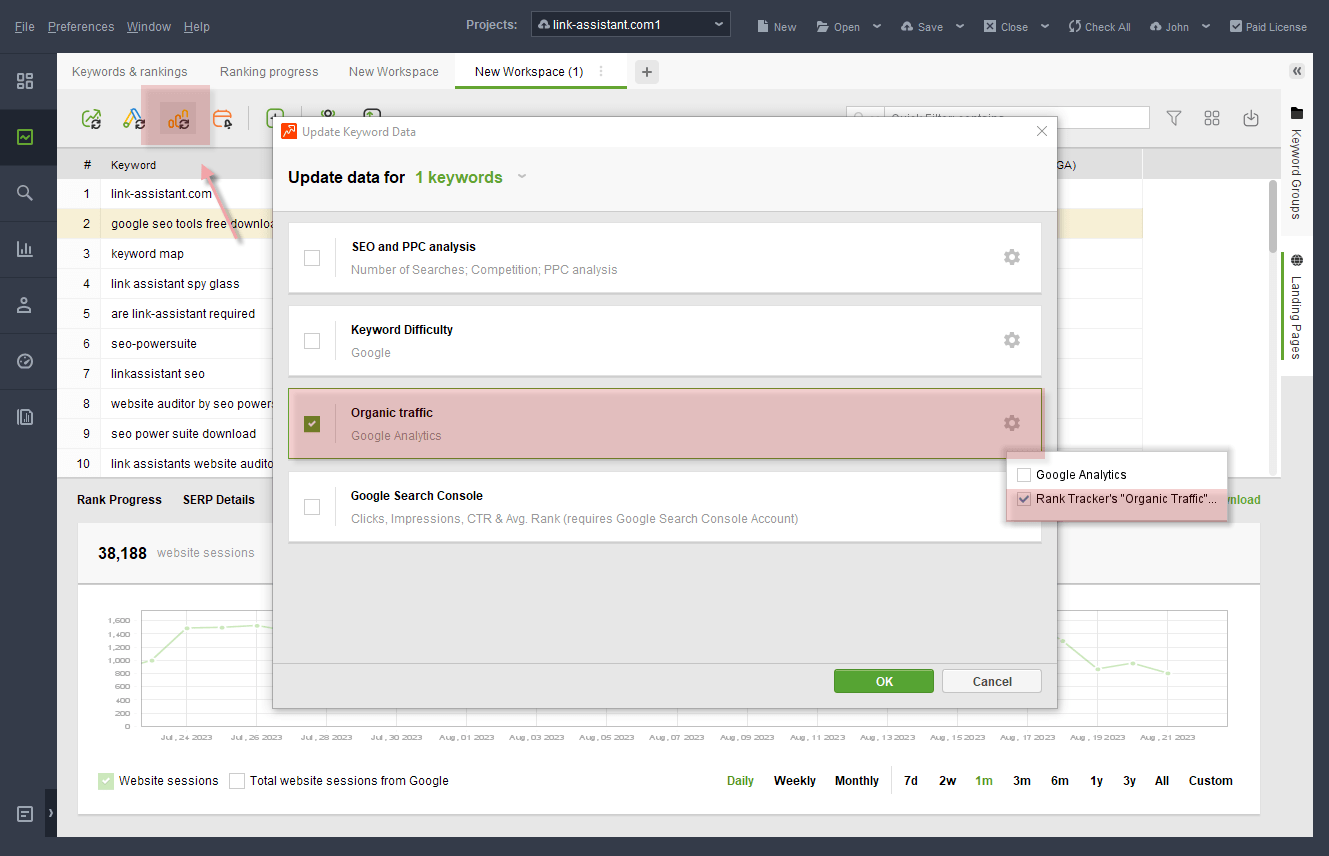
Task: Open the Dashboard grid icon in sidebar
Action: pos(25,81)
